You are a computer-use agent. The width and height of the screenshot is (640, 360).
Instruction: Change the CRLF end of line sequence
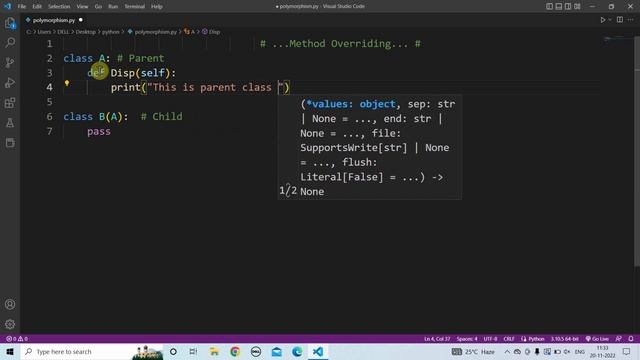pos(509,339)
